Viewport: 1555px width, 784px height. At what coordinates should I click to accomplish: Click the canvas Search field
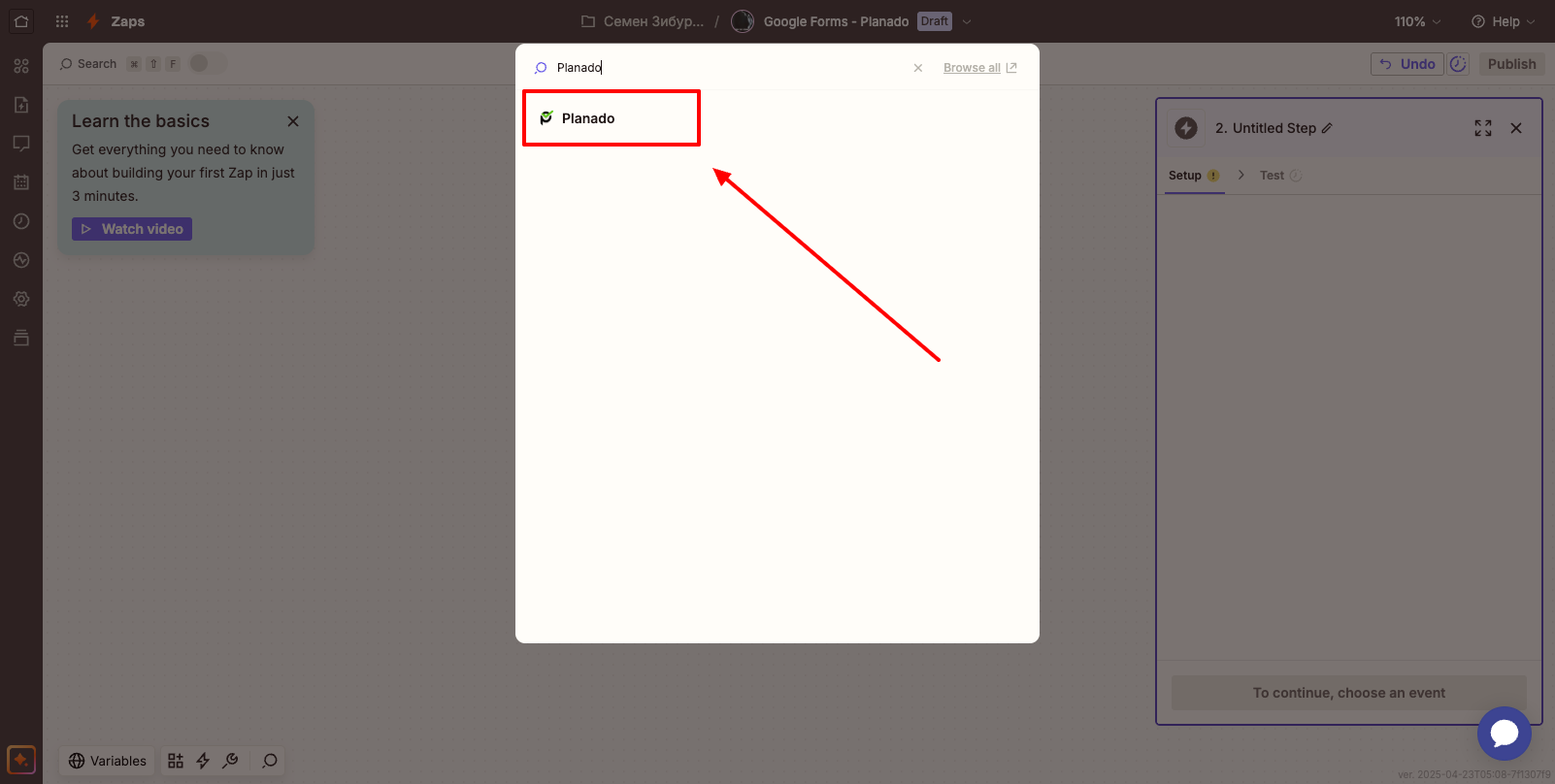pyautogui.click(x=88, y=64)
